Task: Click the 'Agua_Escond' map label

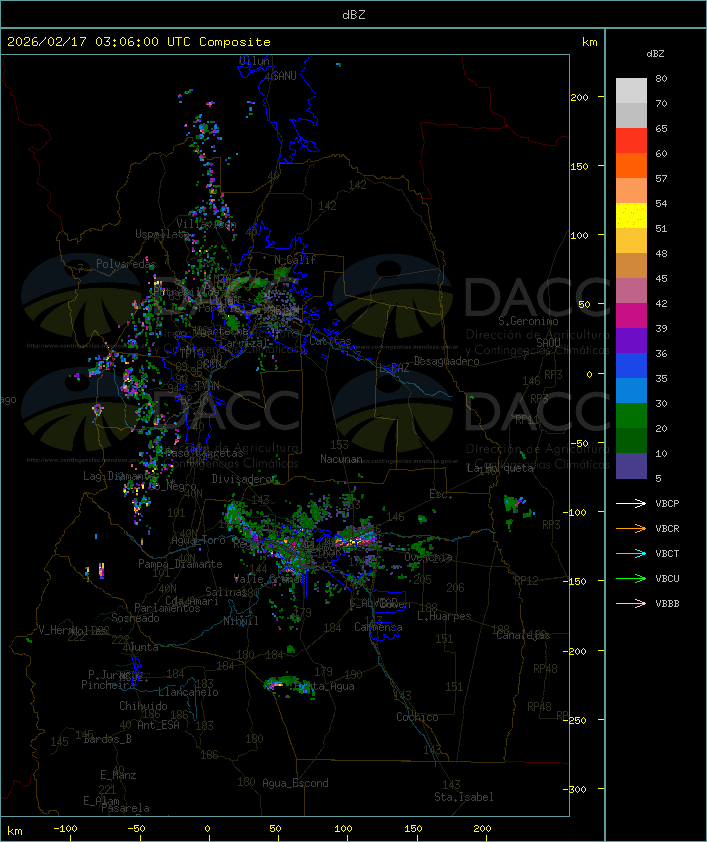Action: tap(295, 783)
